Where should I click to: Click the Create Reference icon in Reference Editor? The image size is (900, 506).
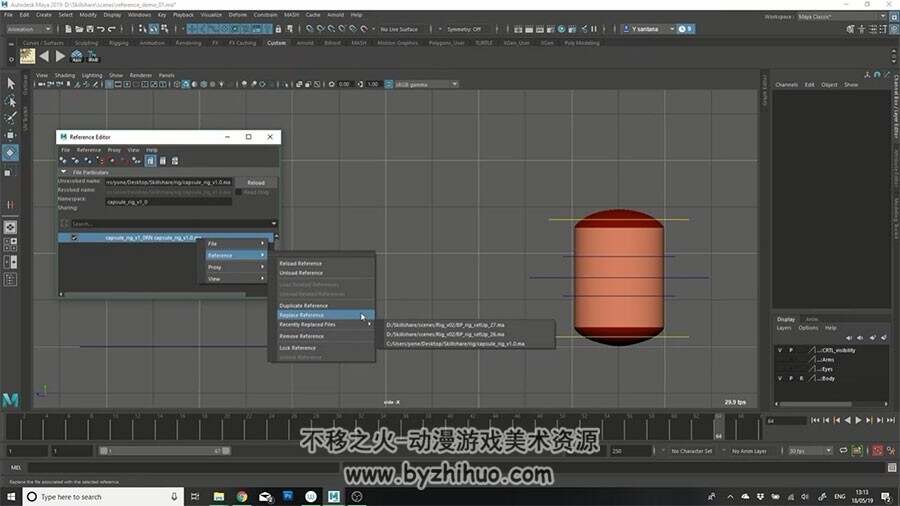tap(63, 161)
